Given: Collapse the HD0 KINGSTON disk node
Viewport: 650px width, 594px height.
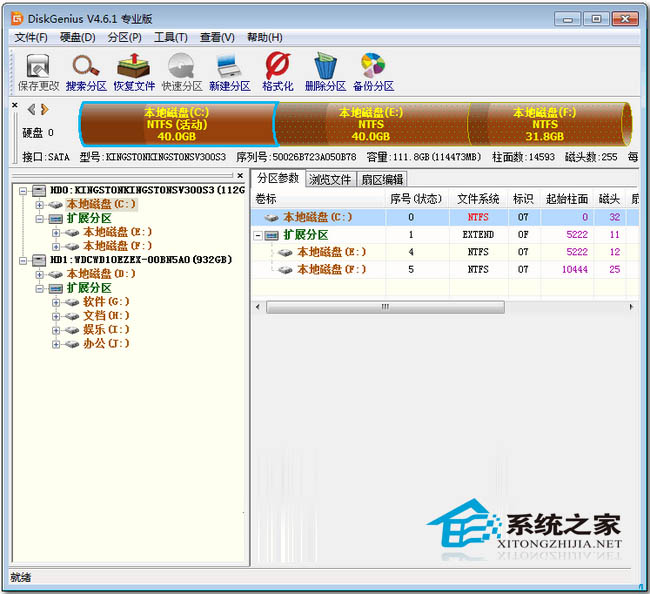Looking at the screenshot, I should tap(23, 191).
